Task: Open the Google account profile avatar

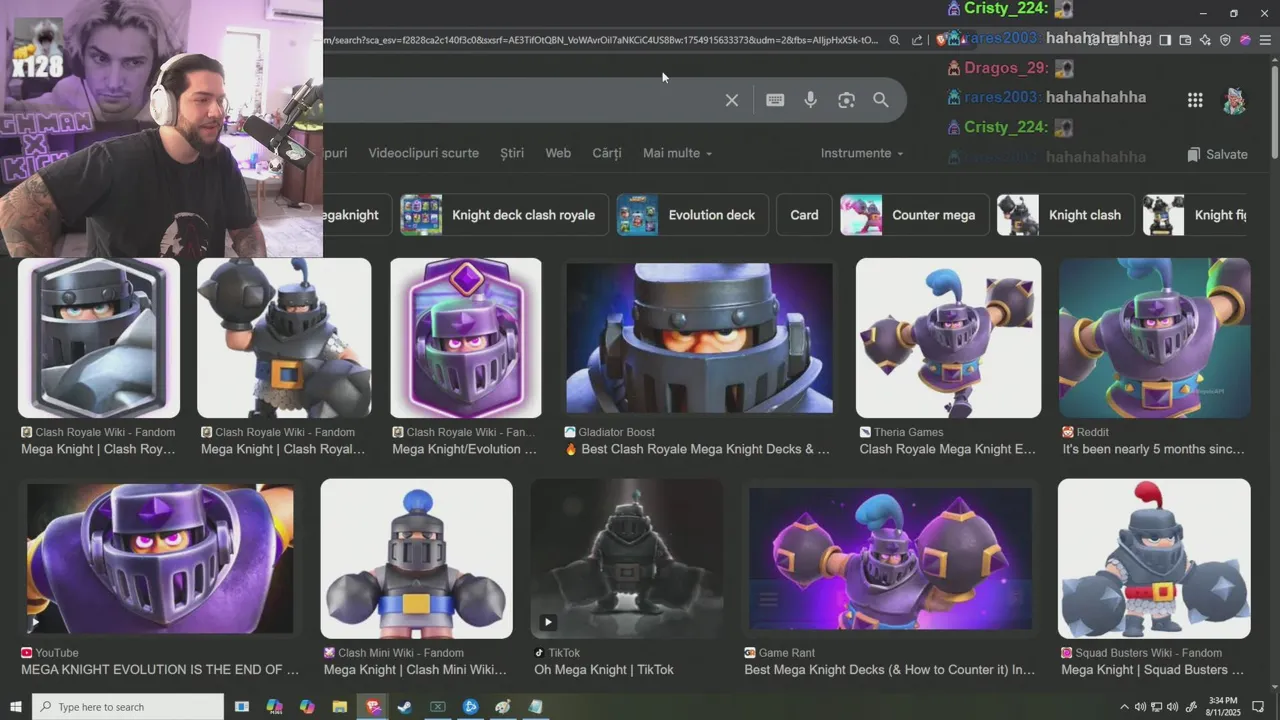Action: tap(1235, 100)
